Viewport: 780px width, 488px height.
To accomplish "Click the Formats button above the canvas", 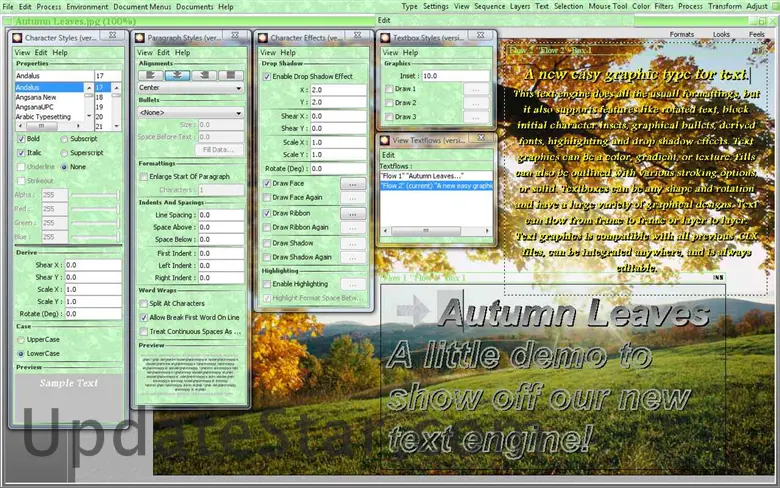I will coord(682,34).
